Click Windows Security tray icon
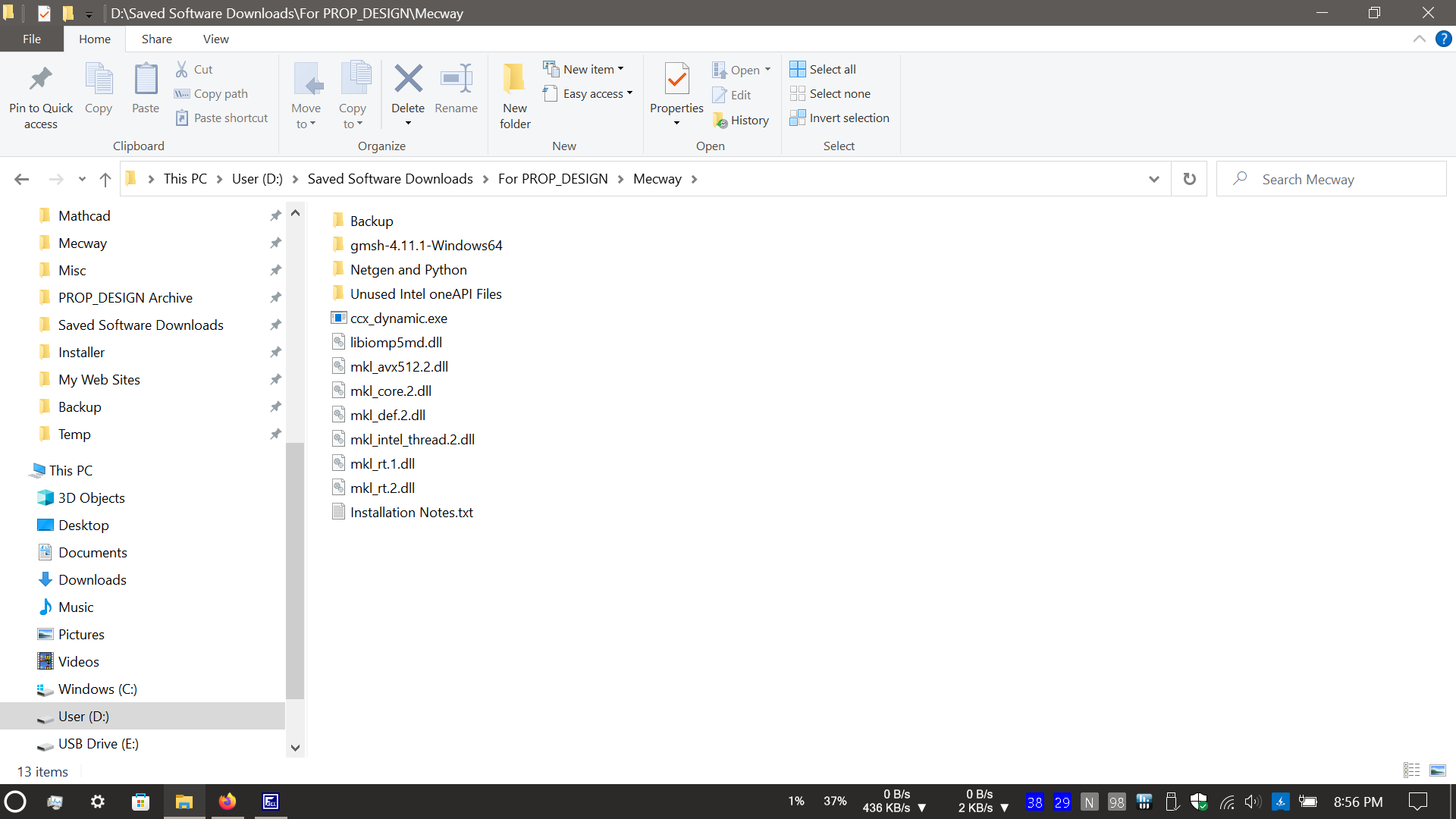This screenshot has height=819, width=1456. tap(1199, 802)
